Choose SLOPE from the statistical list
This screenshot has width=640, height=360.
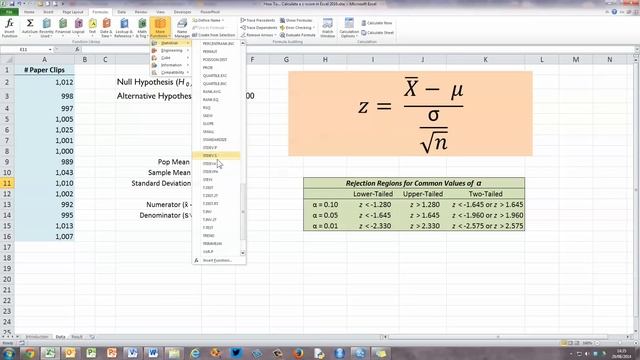(x=216, y=123)
